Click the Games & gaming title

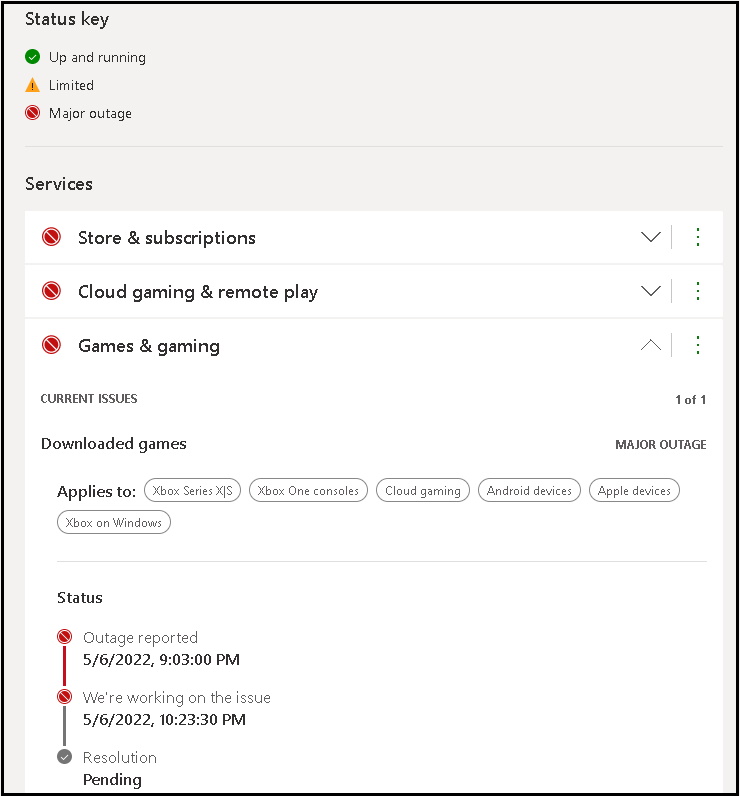pos(149,346)
